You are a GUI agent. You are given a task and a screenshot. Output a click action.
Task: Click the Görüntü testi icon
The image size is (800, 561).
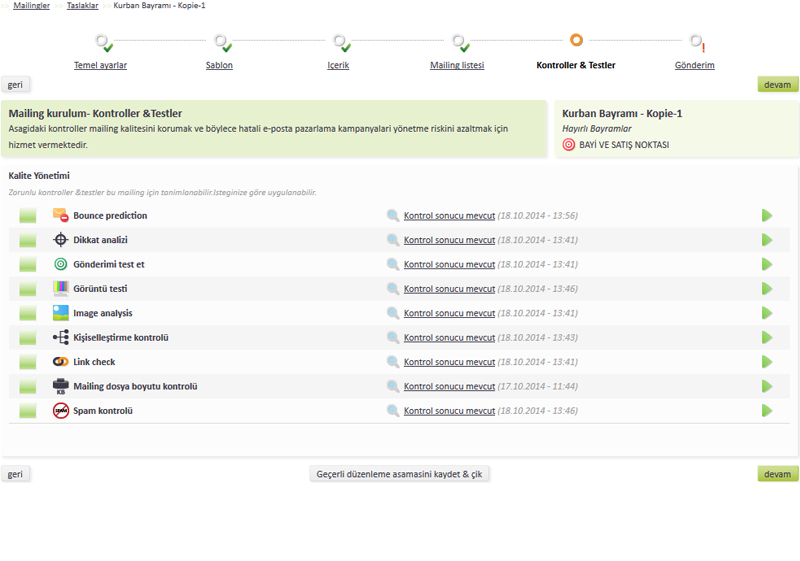(x=60, y=289)
